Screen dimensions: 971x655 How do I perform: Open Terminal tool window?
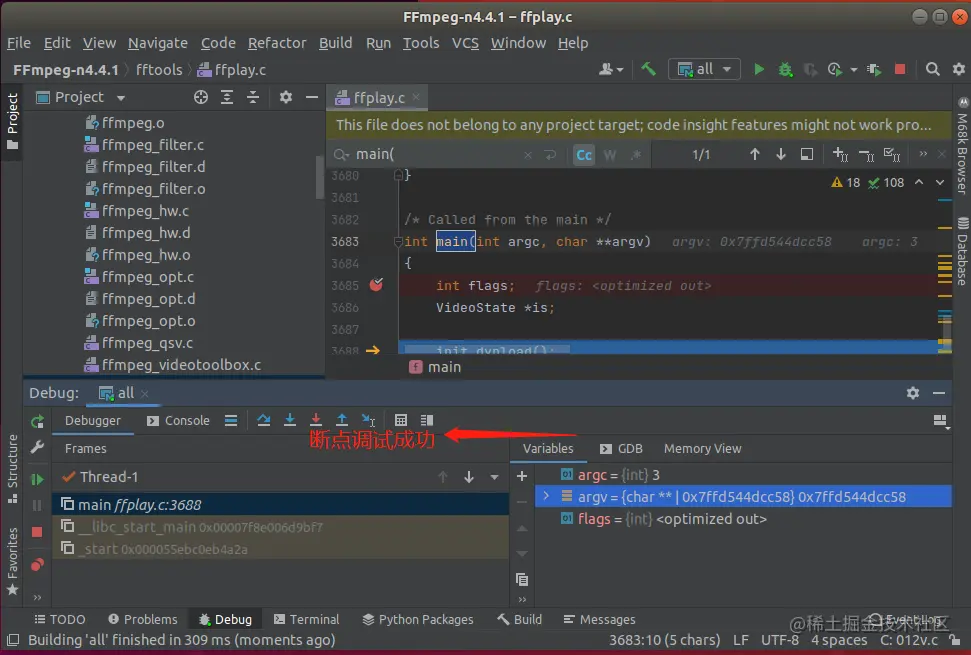pyautogui.click(x=307, y=619)
